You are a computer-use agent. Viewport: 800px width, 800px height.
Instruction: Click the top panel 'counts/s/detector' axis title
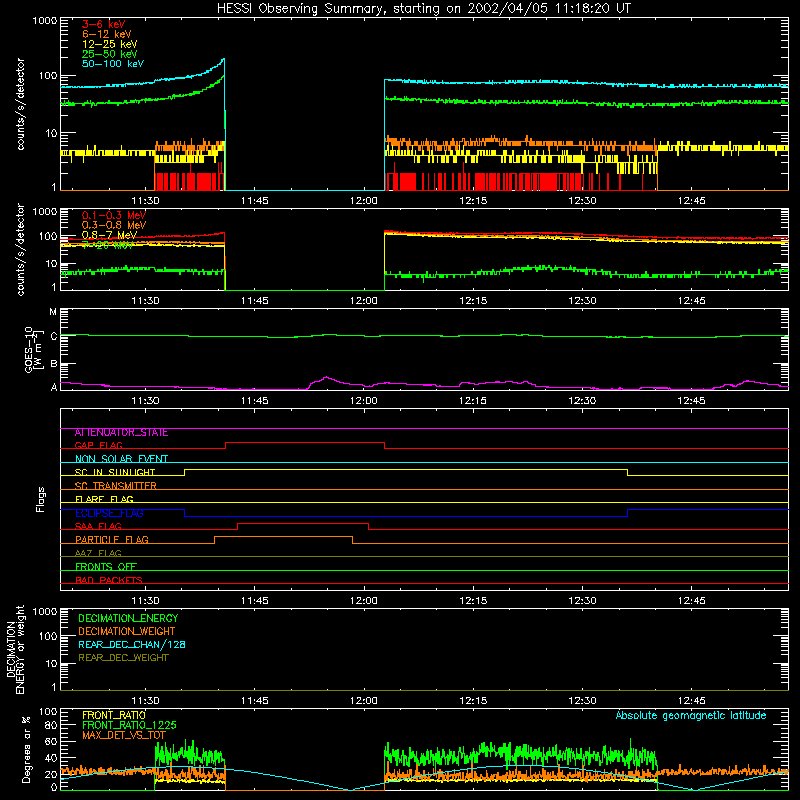point(20,104)
